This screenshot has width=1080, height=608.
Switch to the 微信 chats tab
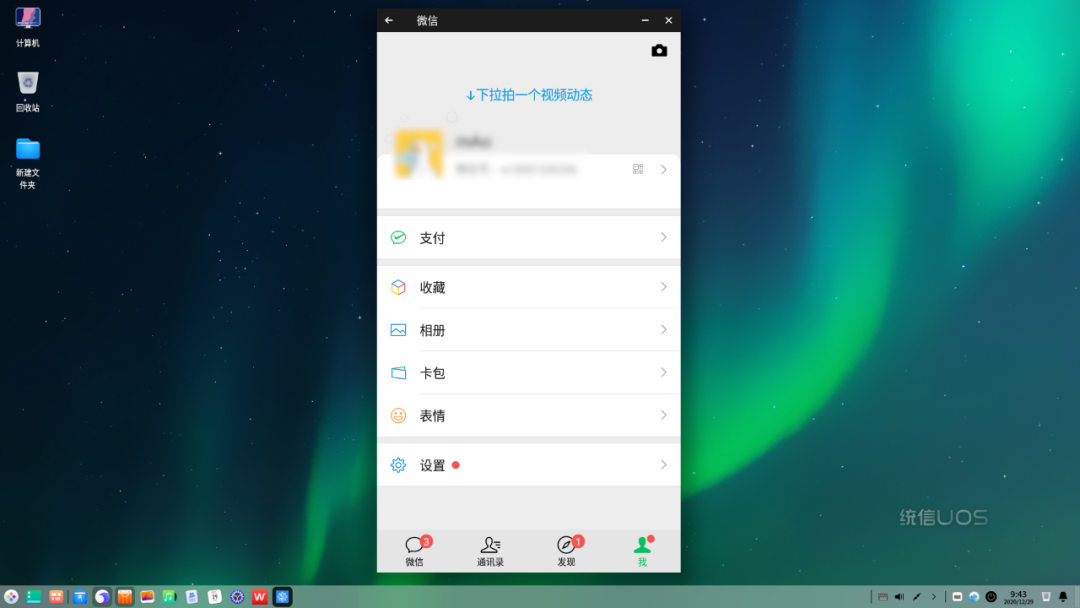[415, 551]
